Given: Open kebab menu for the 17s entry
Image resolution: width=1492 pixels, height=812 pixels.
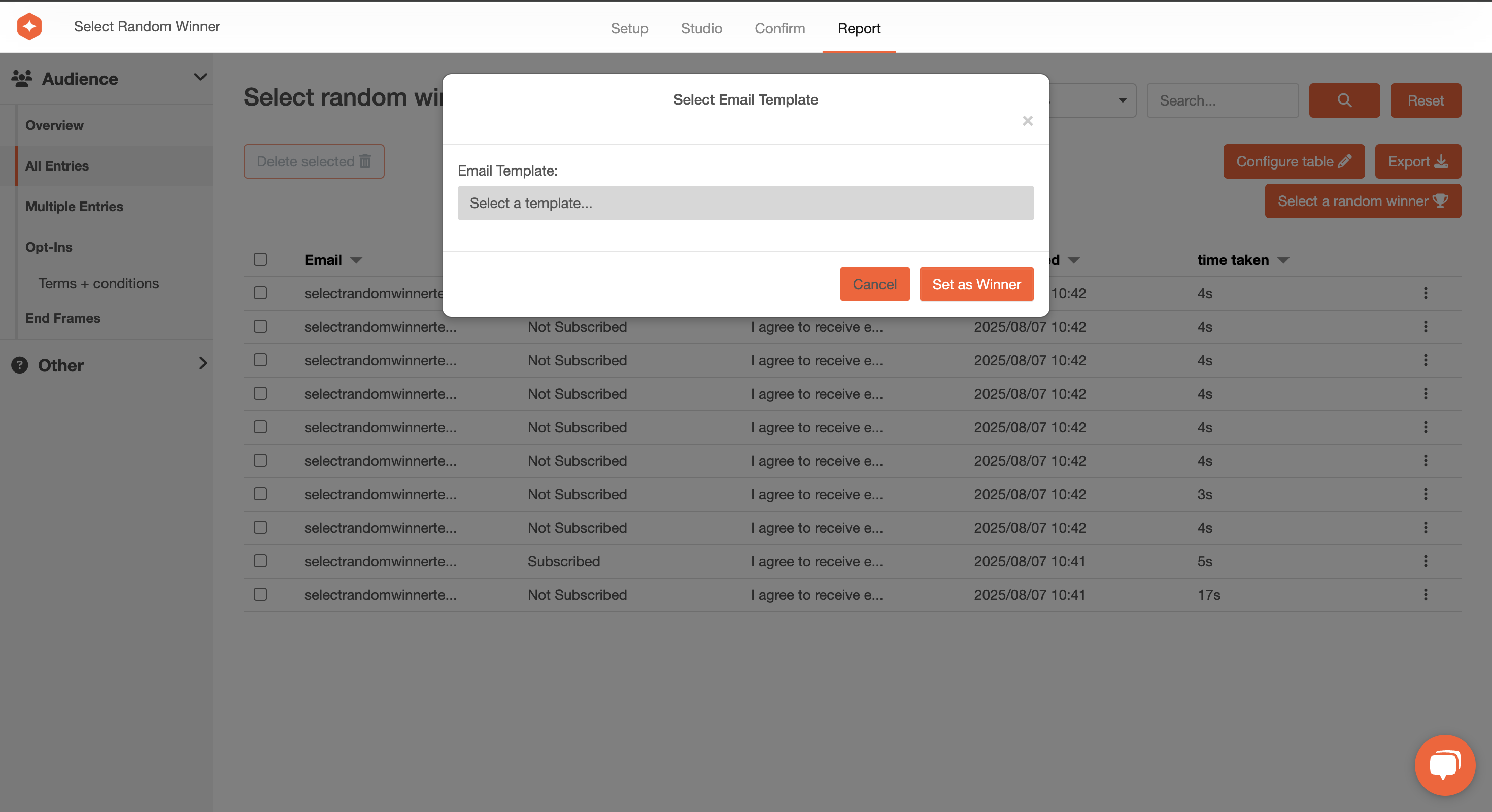Looking at the screenshot, I should (x=1425, y=595).
